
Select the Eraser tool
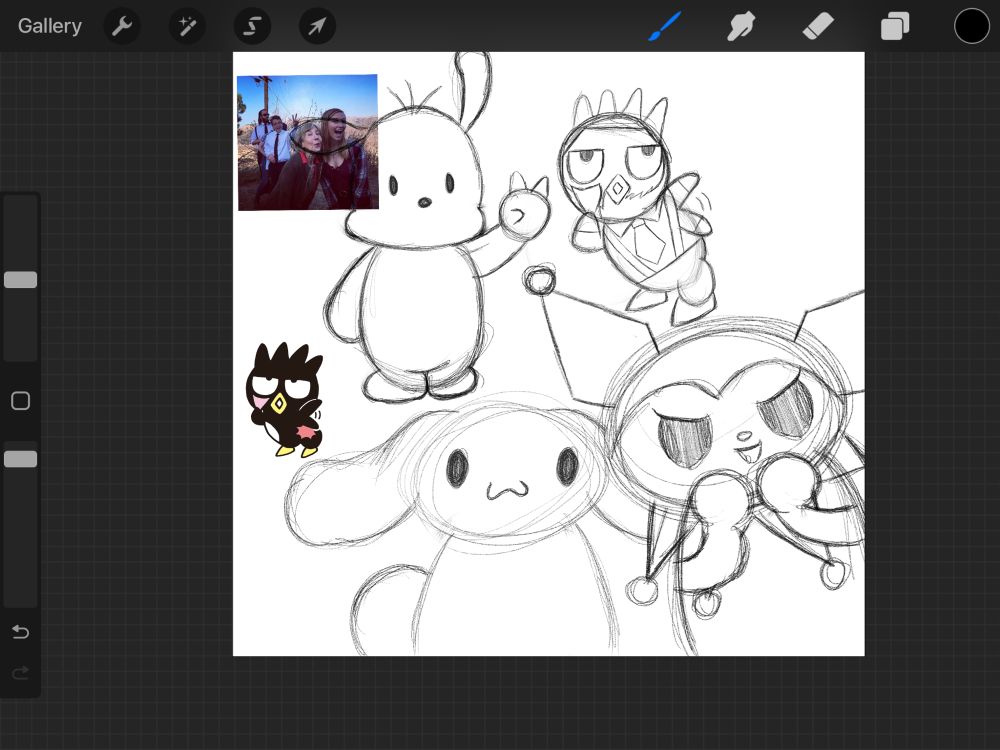tap(818, 26)
